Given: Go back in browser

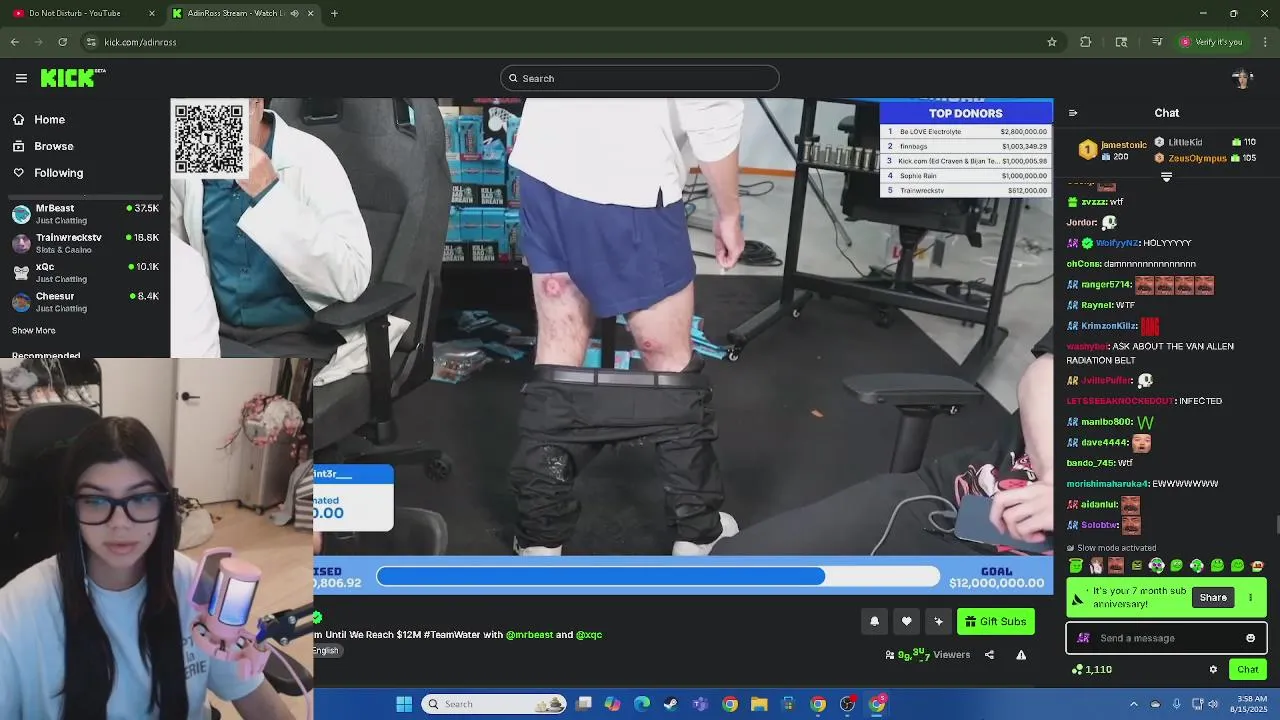Looking at the screenshot, I should tap(15, 42).
